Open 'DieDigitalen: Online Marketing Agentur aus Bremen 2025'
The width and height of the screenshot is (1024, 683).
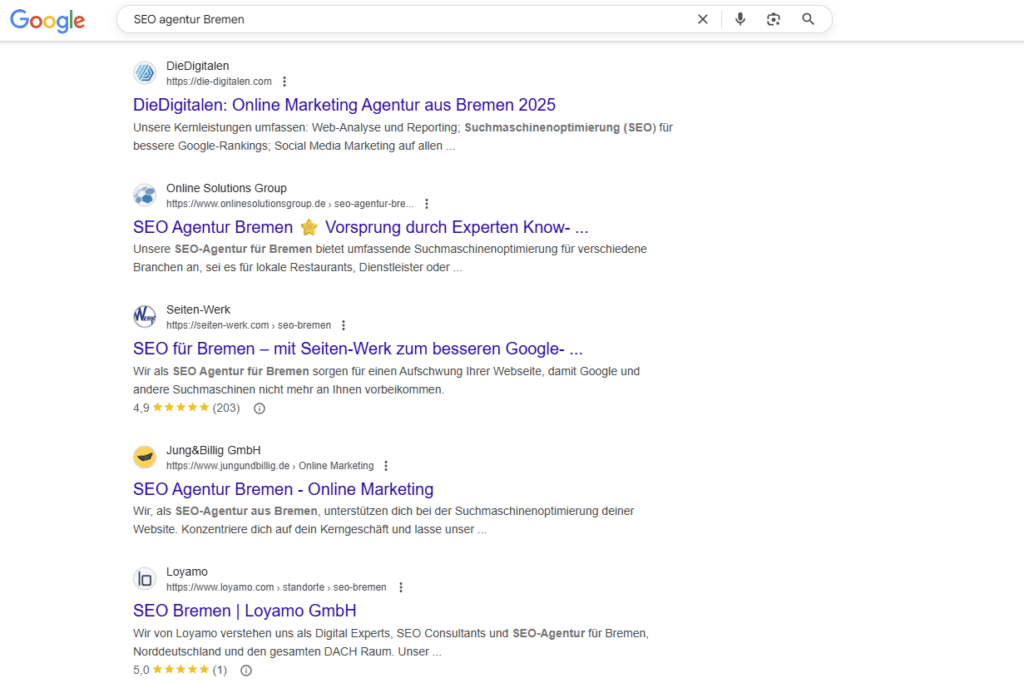pos(344,105)
